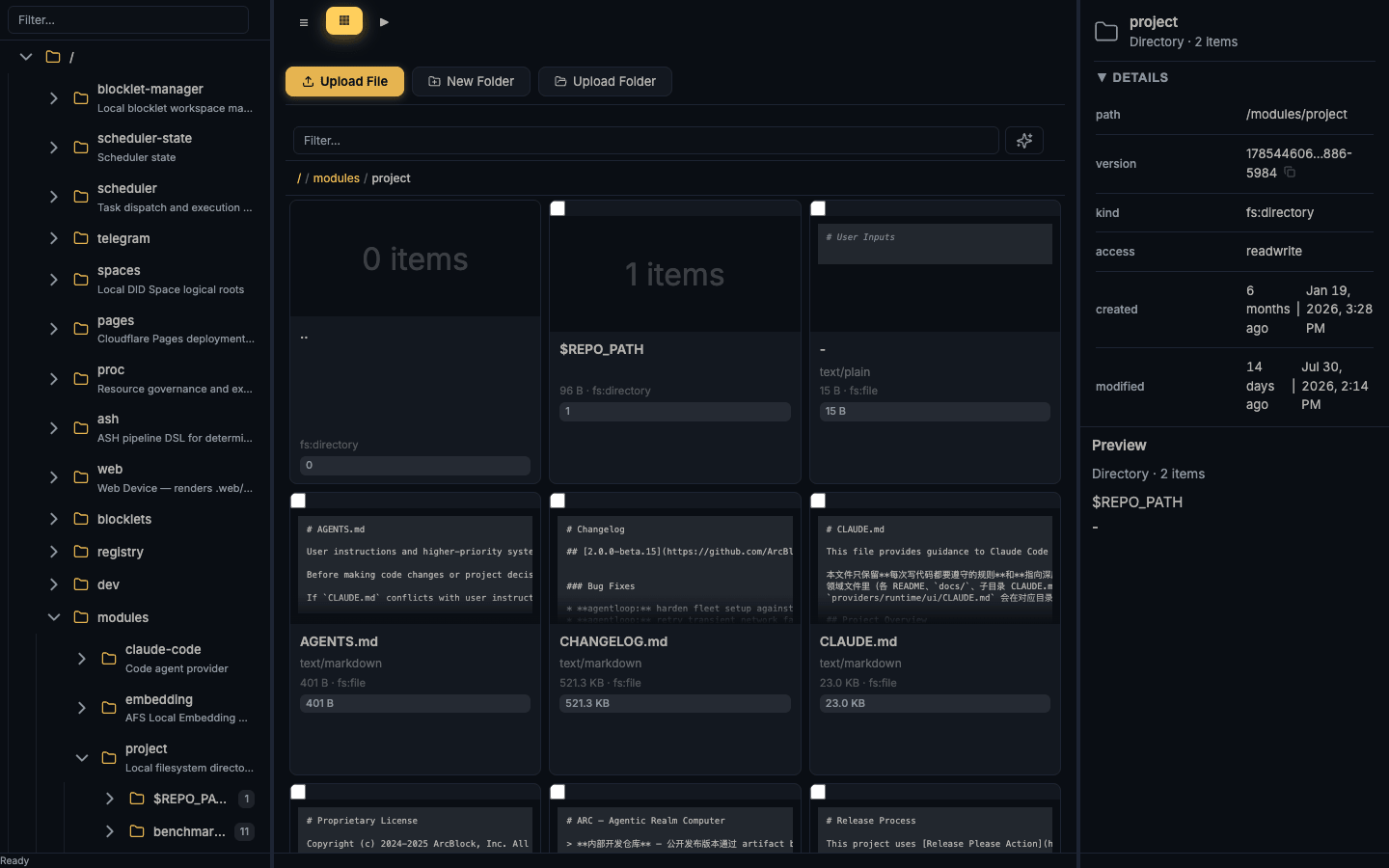Open the CHANGELOG.md preview thumbnail

click(x=675, y=569)
